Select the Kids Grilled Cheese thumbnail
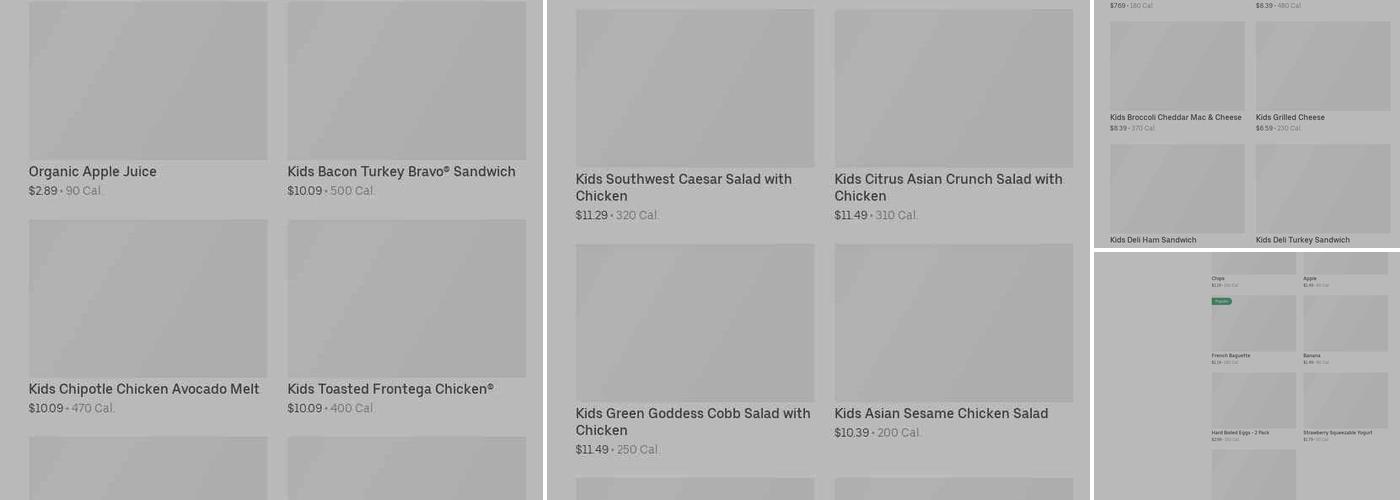Screen dimensions: 1400x500 pos(1322,66)
